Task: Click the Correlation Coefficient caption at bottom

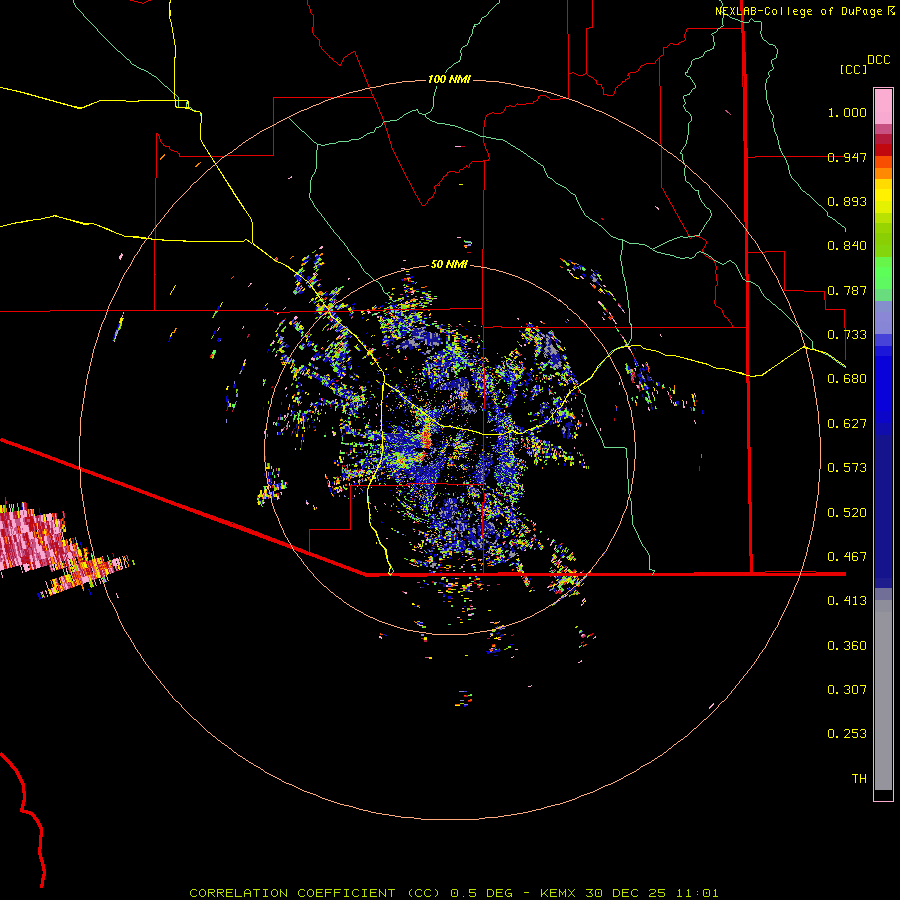Action: point(453,893)
